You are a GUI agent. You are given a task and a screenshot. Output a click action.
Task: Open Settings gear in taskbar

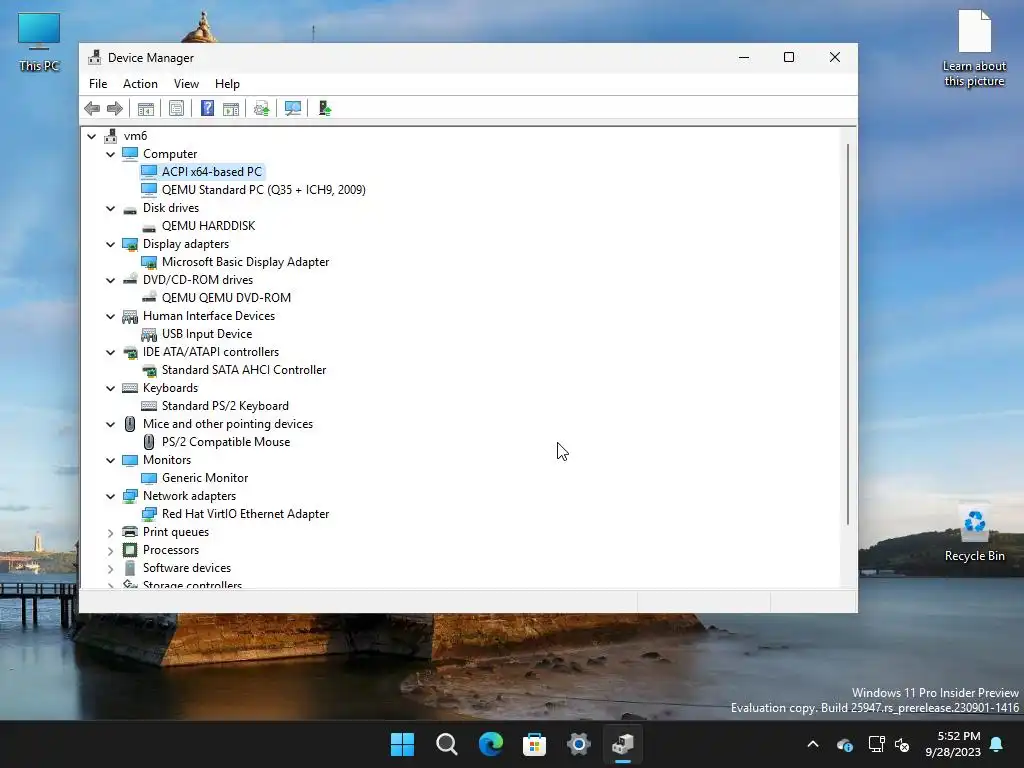point(579,744)
